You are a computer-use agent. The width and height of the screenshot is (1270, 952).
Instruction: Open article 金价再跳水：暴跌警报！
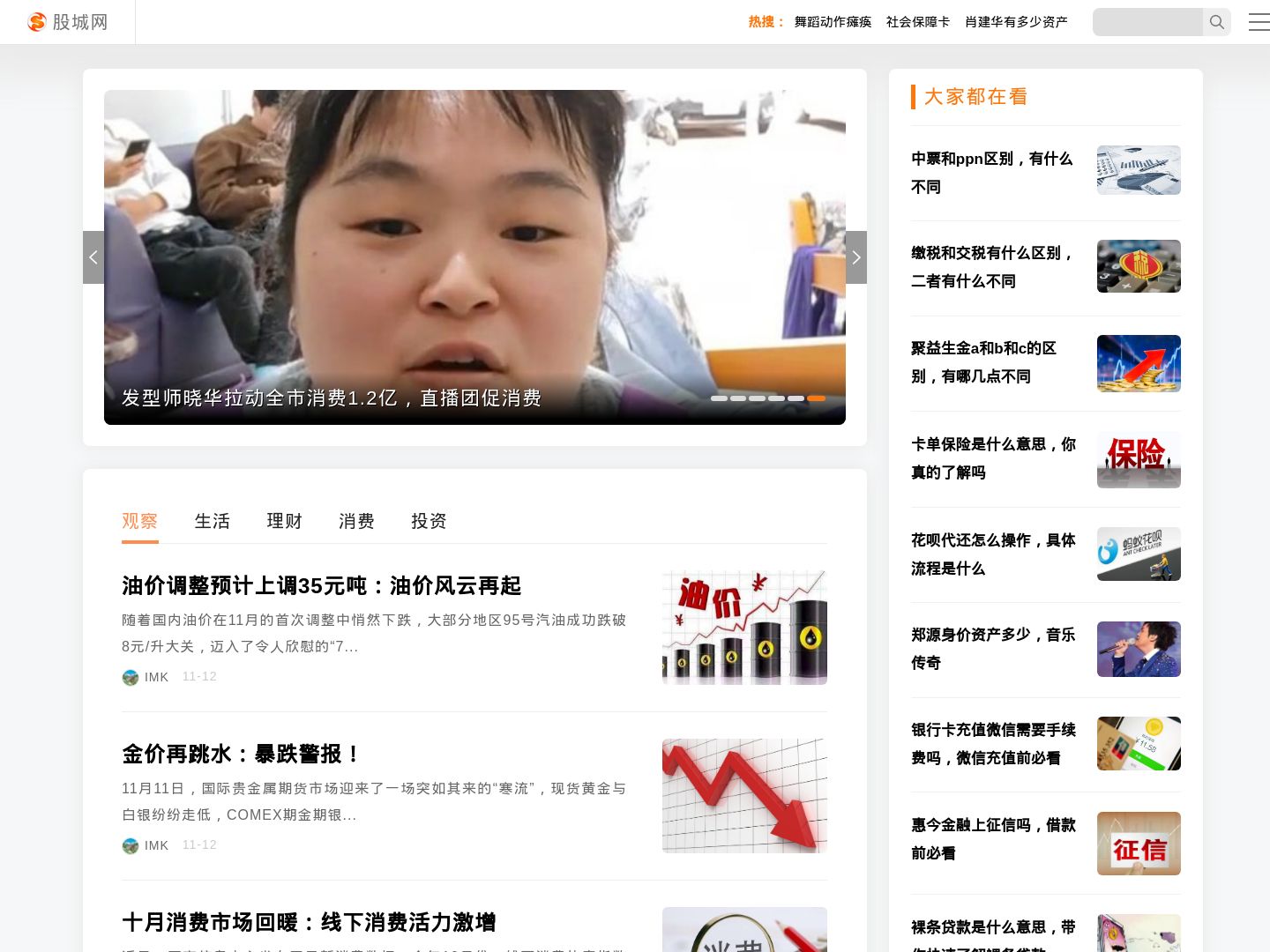(242, 754)
